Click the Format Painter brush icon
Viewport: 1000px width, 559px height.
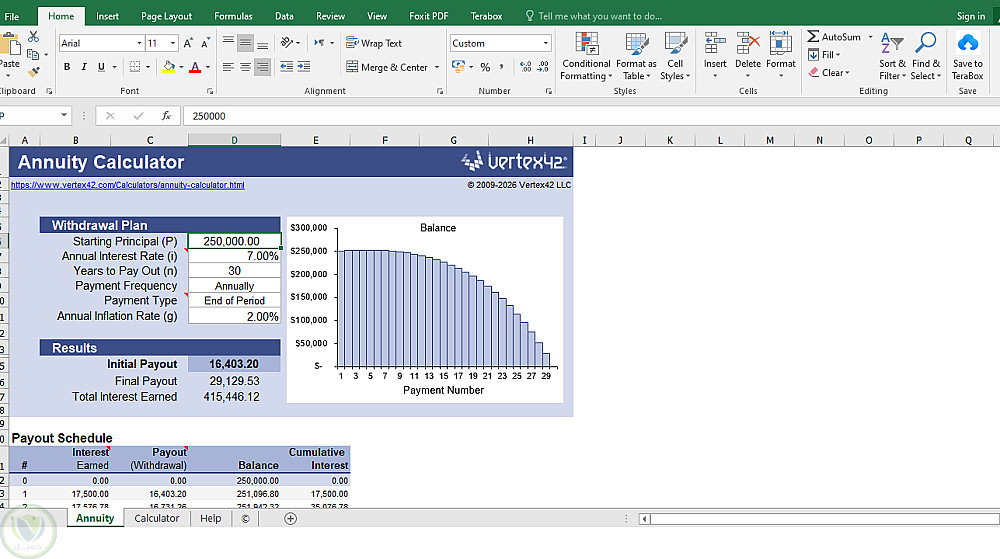point(34,71)
